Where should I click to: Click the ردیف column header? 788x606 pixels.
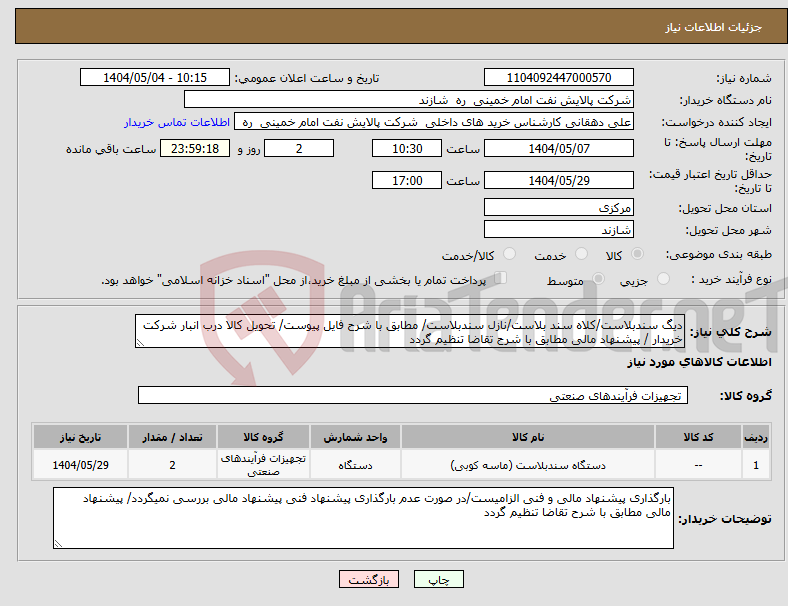point(756,437)
